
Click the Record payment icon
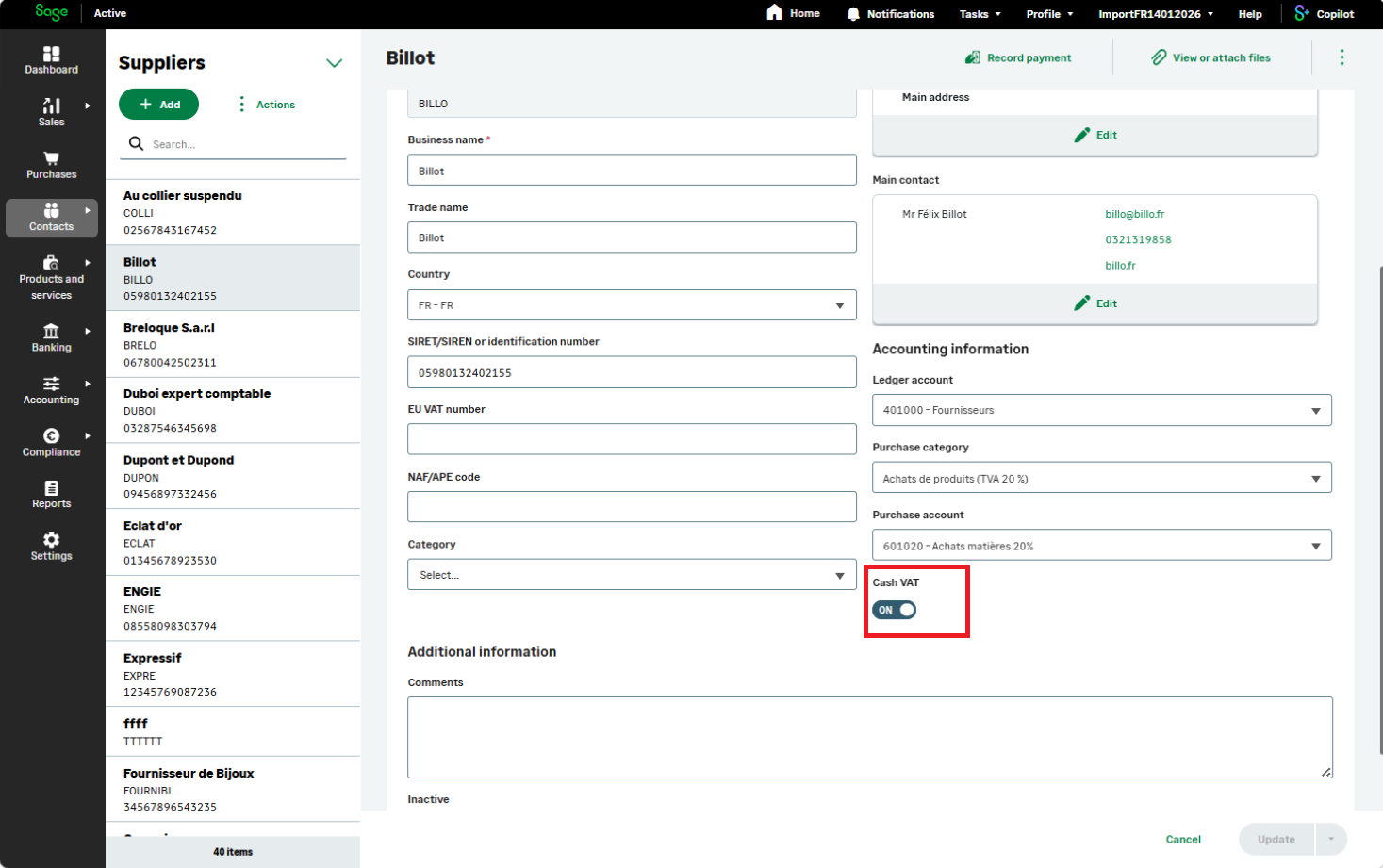[x=972, y=57]
